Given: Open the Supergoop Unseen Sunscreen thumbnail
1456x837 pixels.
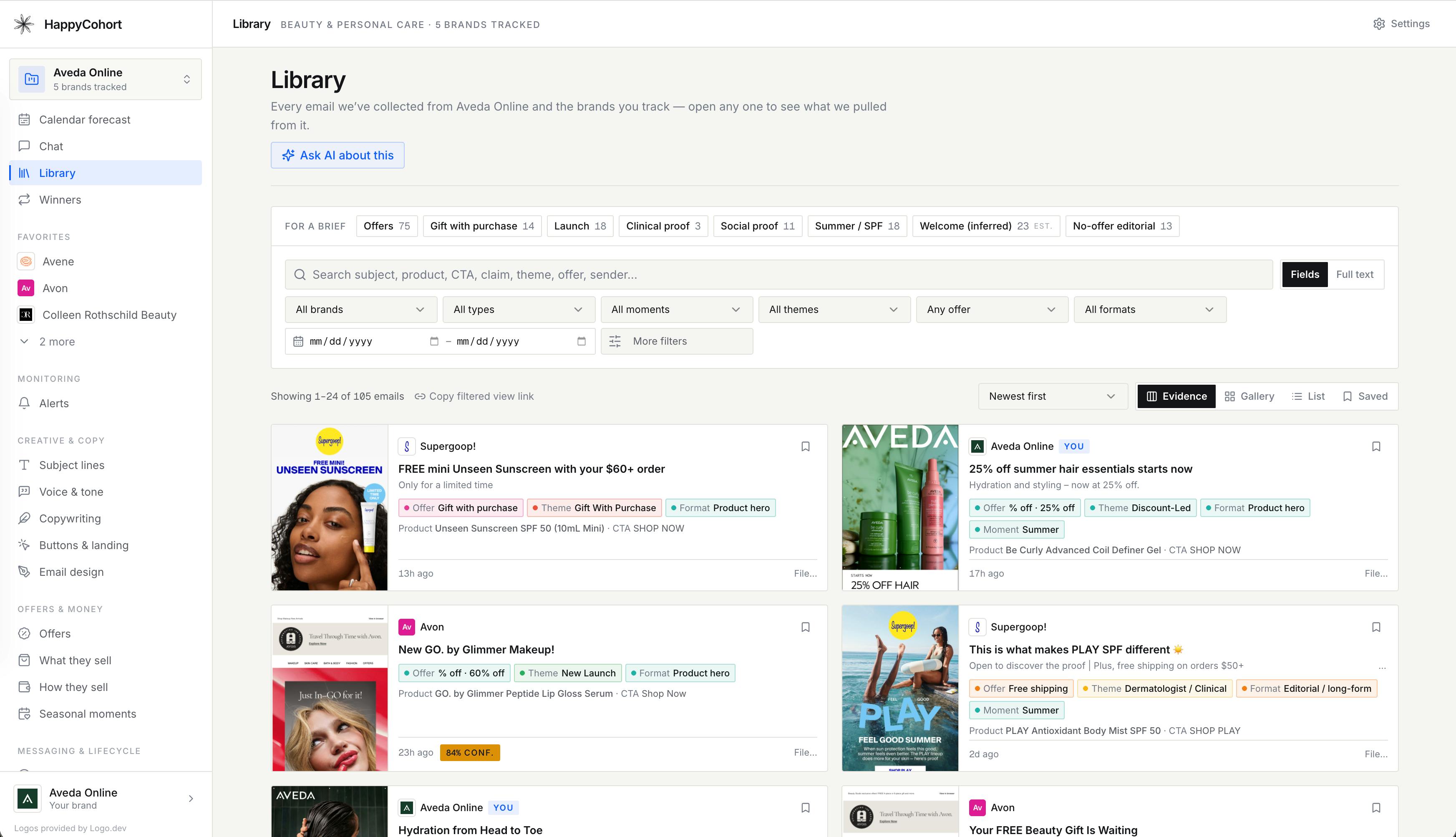Looking at the screenshot, I should (x=329, y=508).
